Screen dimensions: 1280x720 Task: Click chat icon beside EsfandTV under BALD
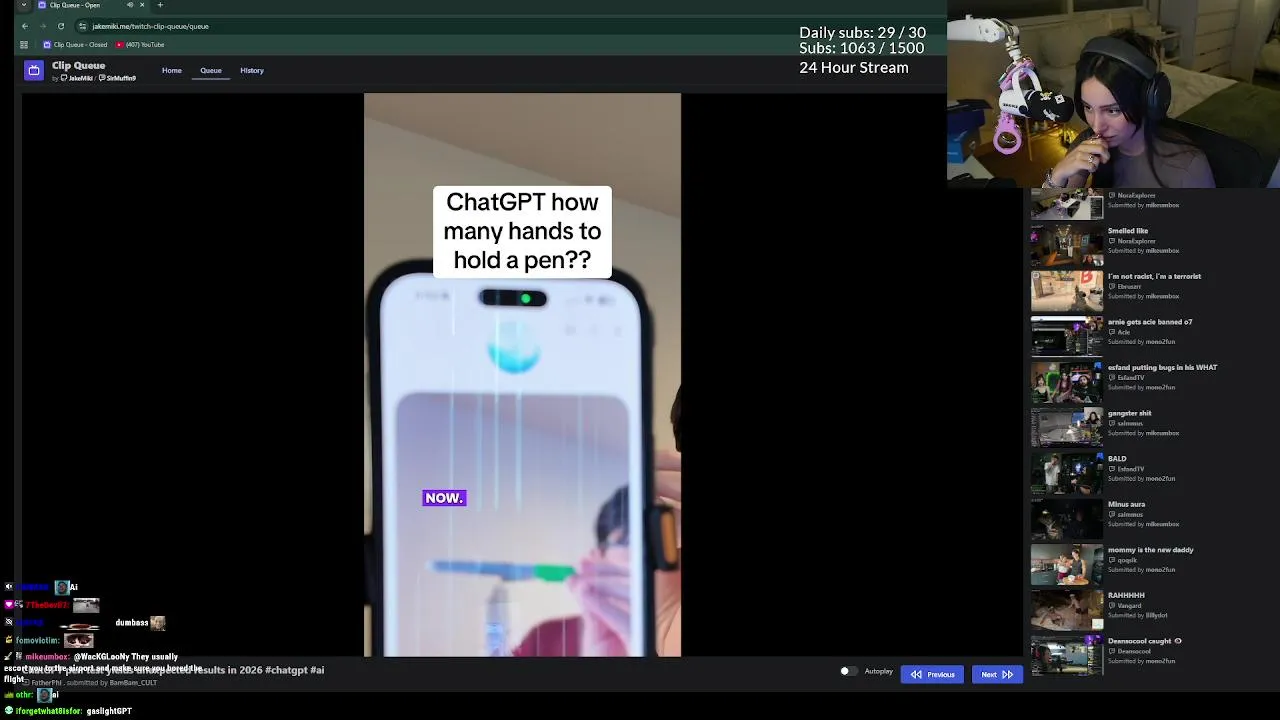pos(1111,469)
